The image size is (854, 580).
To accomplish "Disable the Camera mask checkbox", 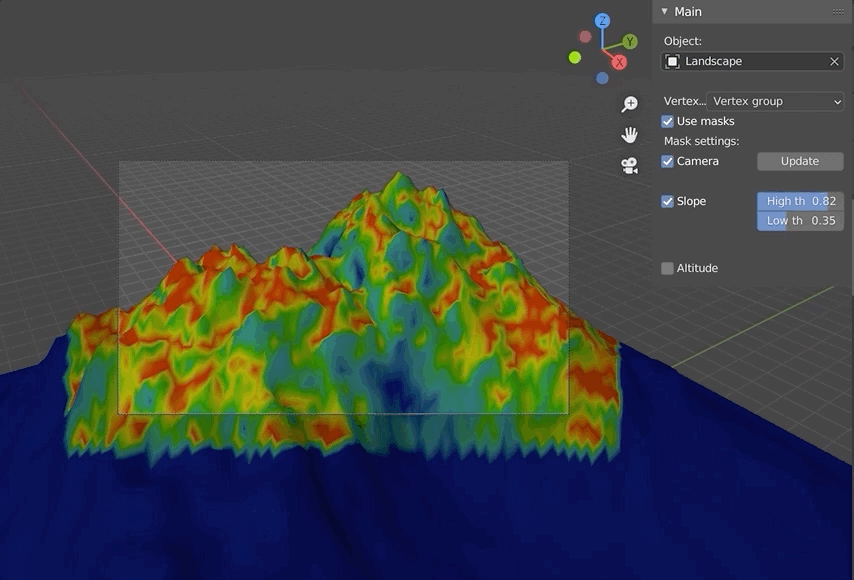I will tap(667, 162).
